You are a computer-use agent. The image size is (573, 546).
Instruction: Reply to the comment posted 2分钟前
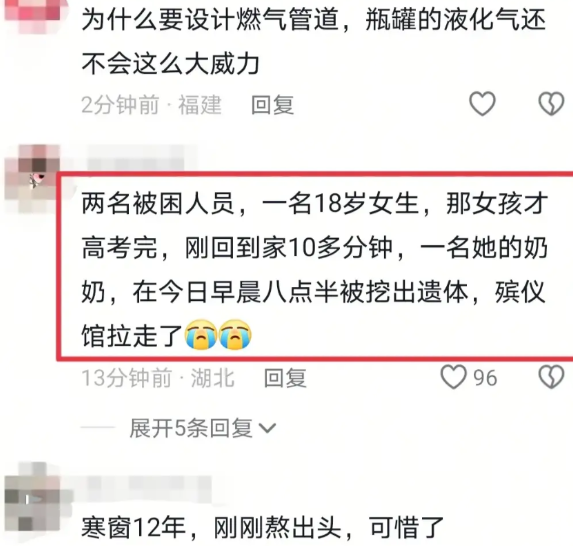point(272,105)
